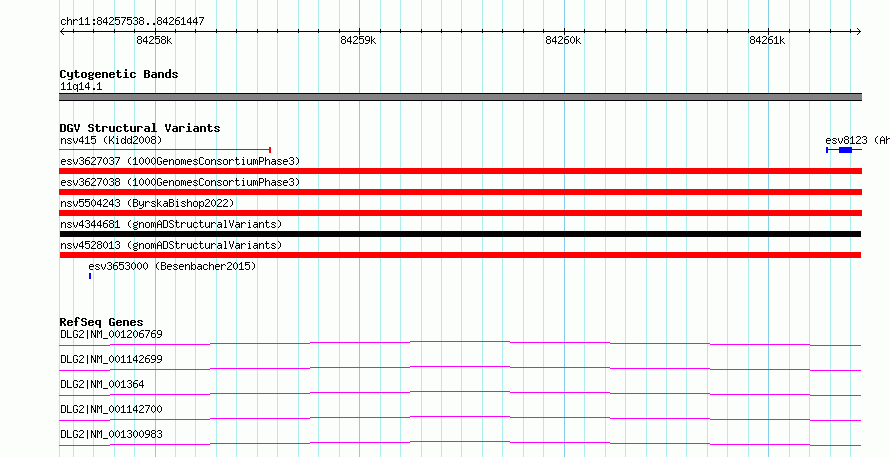Open the nsv5504243 (ByrskaBishop2022) label
The height and width of the screenshot is (457, 890).
147,203
